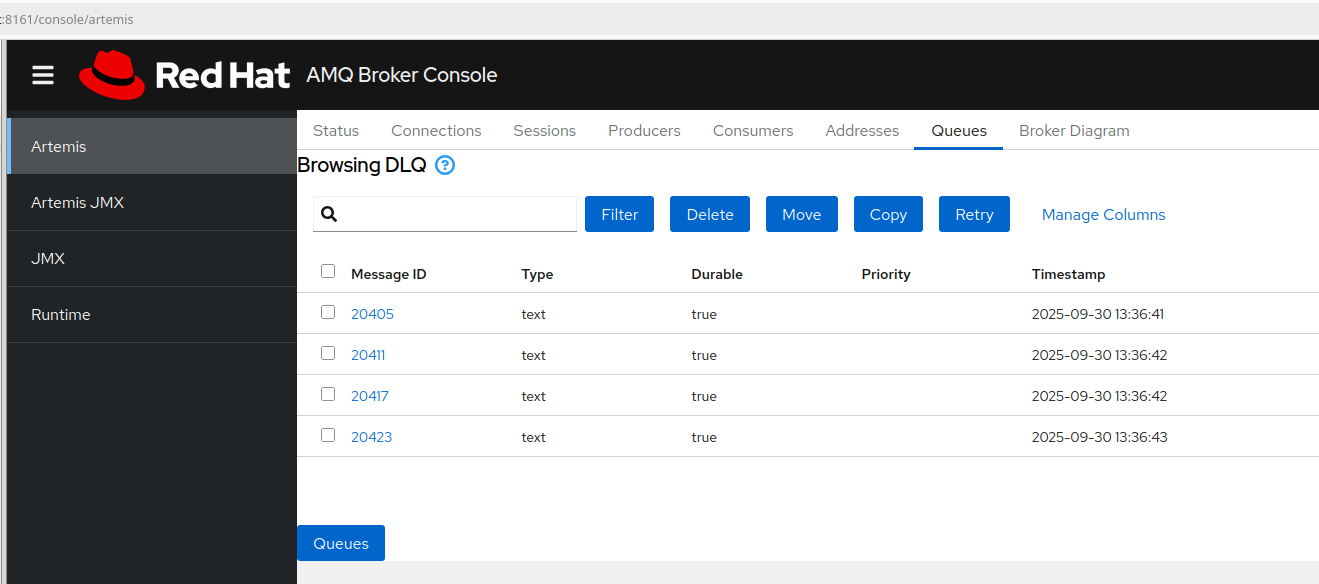Open message ID 20405
Image resolution: width=1319 pixels, height=584 pixels.
(372, 314)
